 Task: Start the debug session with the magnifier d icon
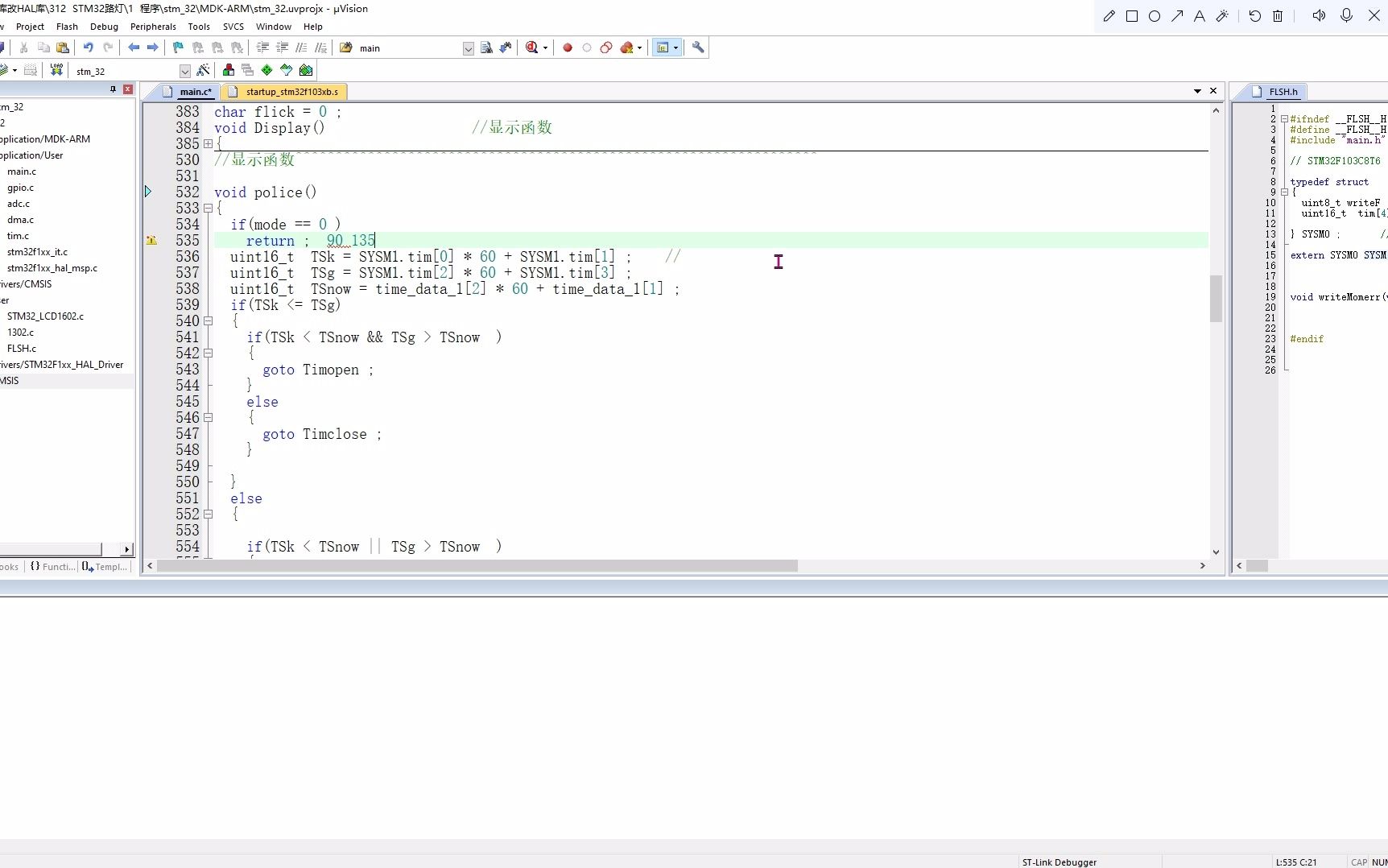pyautogui.click(x=531, y=48)
